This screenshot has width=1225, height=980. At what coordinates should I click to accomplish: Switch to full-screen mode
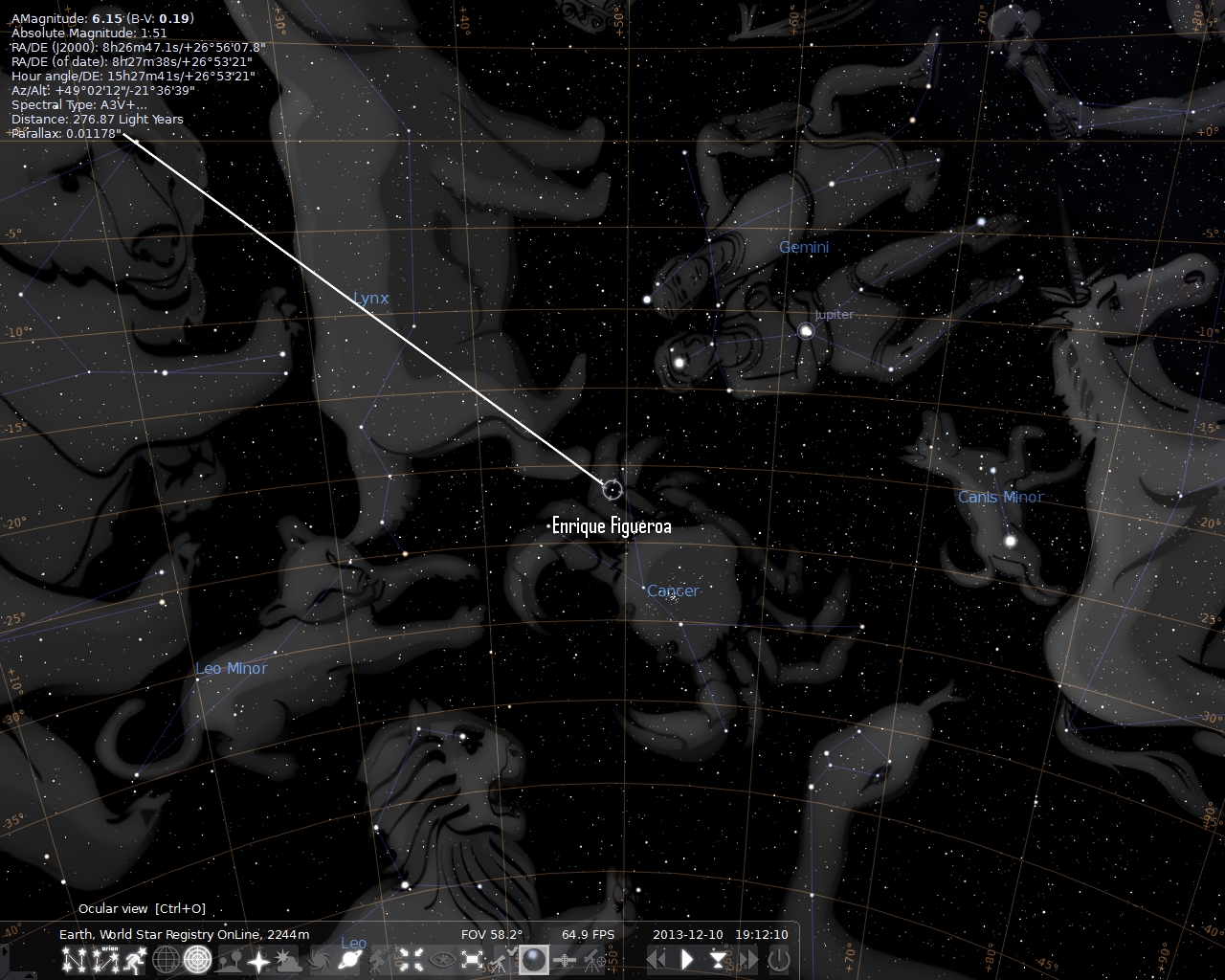click(472, 959)
